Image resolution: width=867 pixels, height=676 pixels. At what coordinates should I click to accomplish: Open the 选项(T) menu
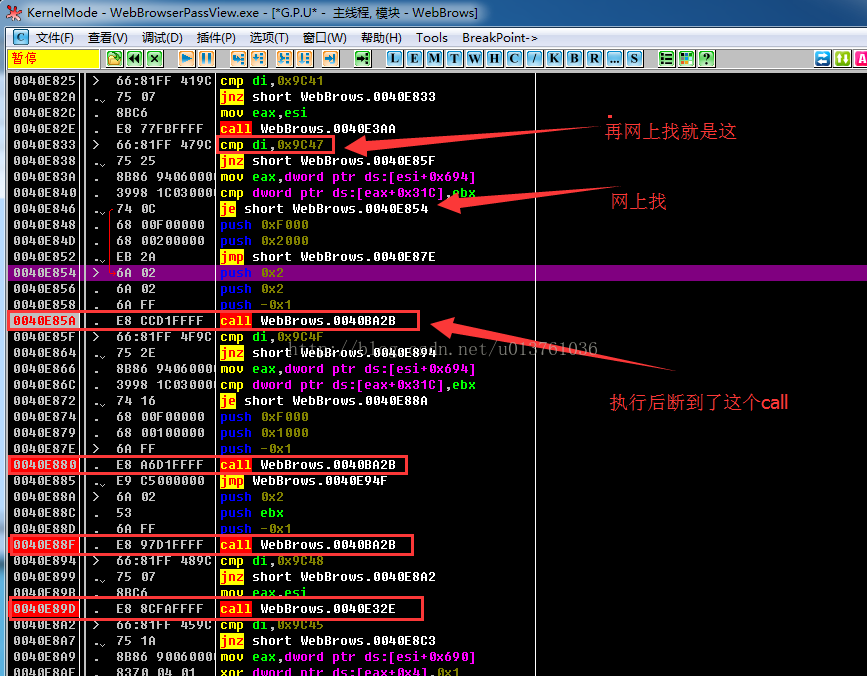269,38
